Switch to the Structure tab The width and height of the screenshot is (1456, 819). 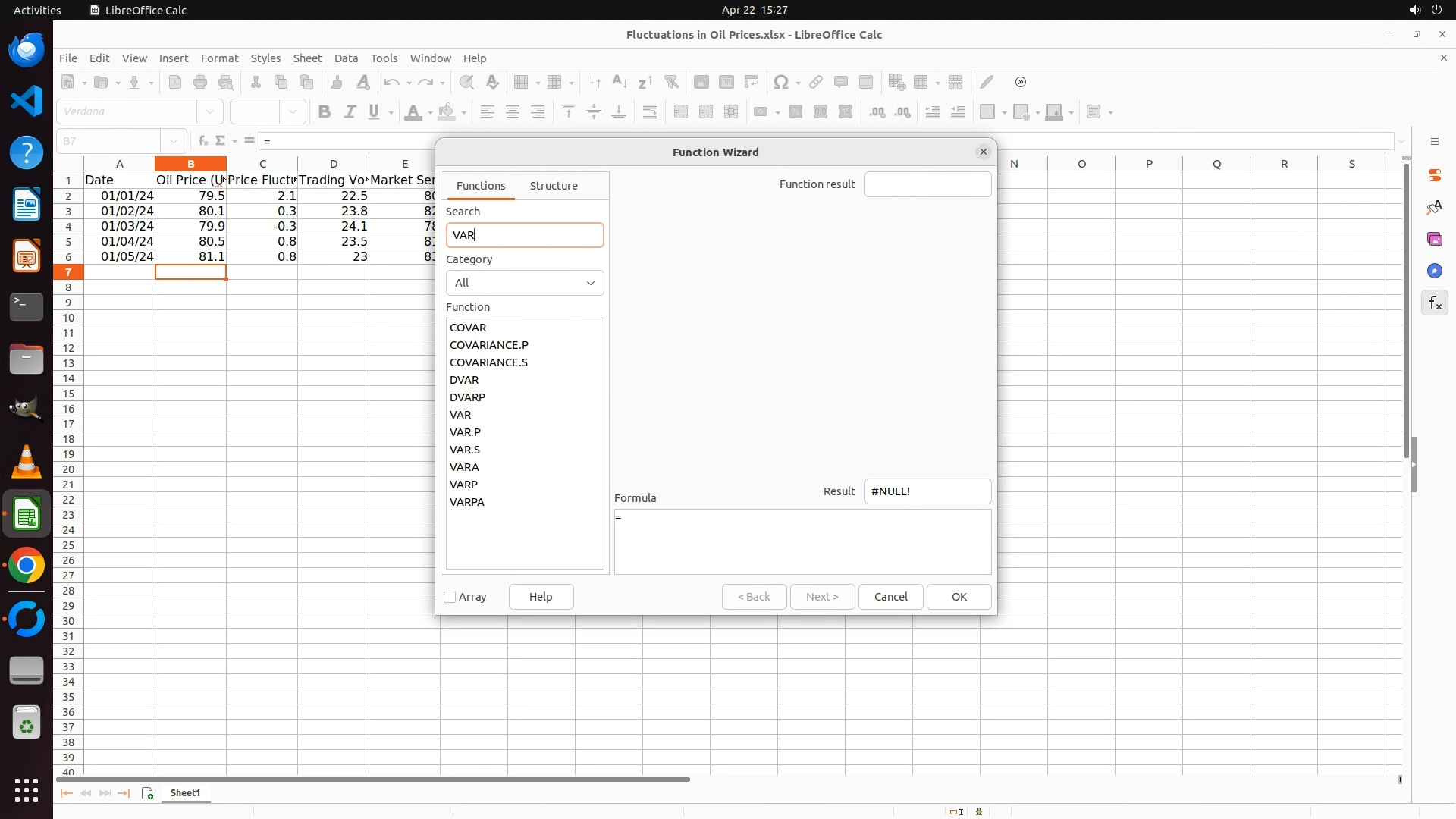pyautogui.click(x=553, y=186)
